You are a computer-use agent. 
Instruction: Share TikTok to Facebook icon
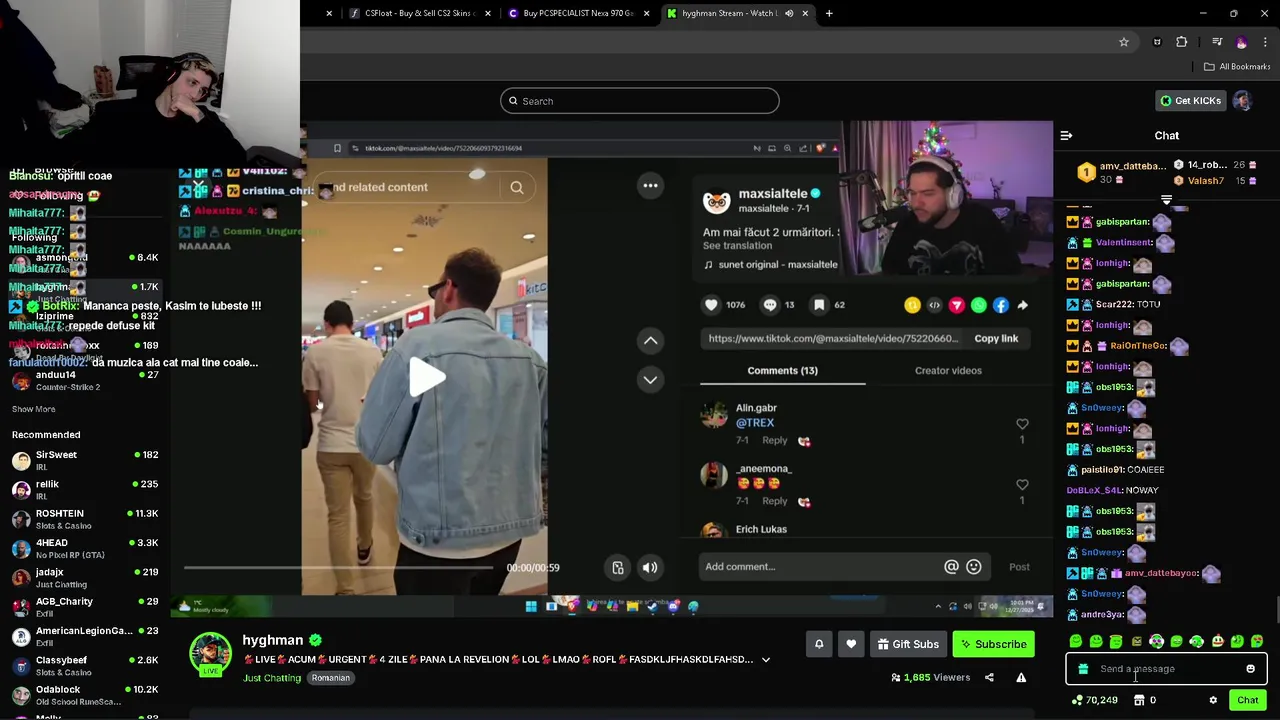pyautogui.click(x=1001, y=305)
